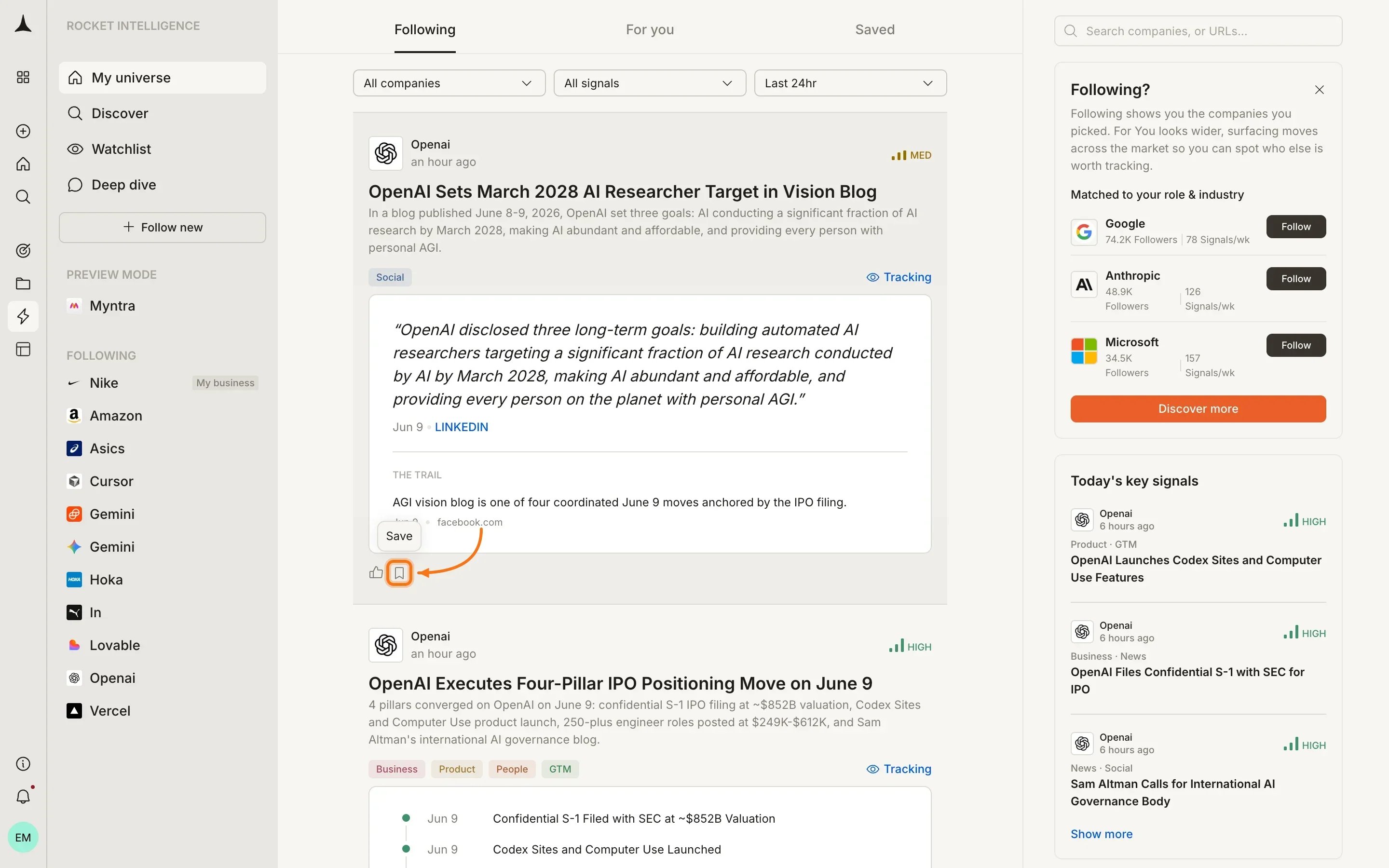The image size is (1389, 868).
Task: Close the Following? info card
Action: point(1319,90)
